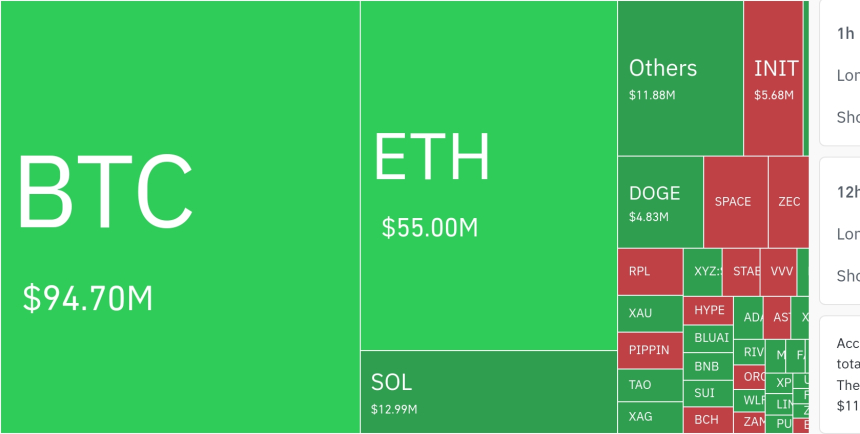860x434 pixels.
Task: Open the red SPACE tile
Action: 735,201
